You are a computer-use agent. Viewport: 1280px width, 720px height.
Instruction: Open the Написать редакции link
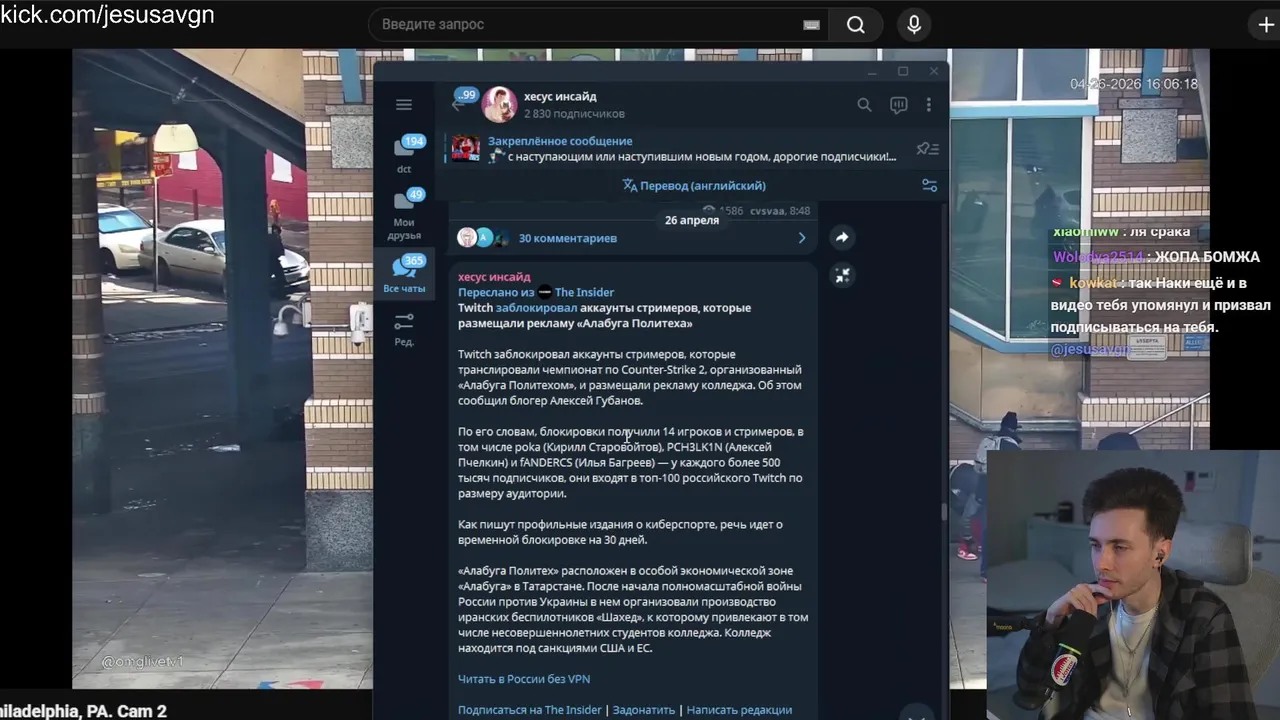[739, 710]
